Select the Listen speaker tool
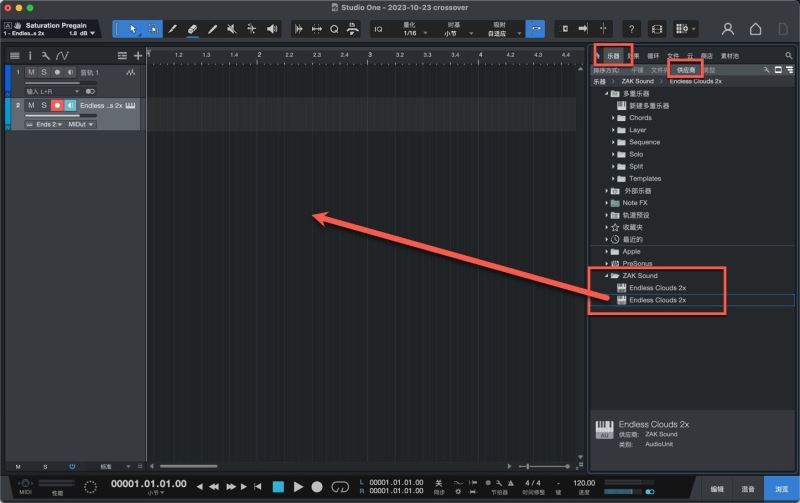 272,29
